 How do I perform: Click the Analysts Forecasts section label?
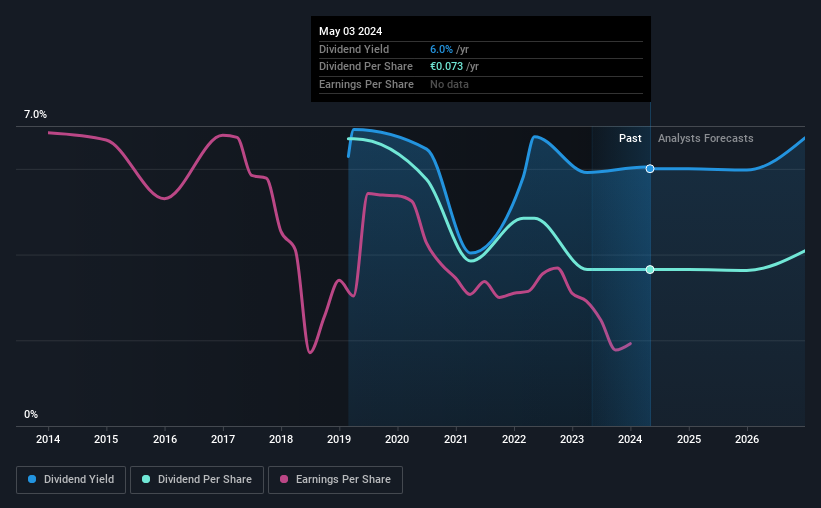click(x=705, y=138)
